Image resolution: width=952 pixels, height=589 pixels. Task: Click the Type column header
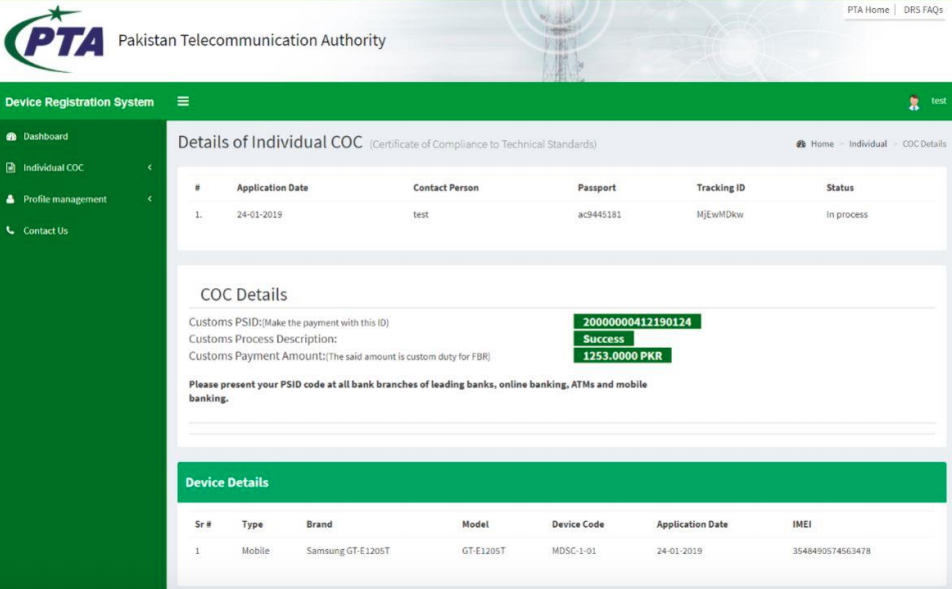coord(253,524)
